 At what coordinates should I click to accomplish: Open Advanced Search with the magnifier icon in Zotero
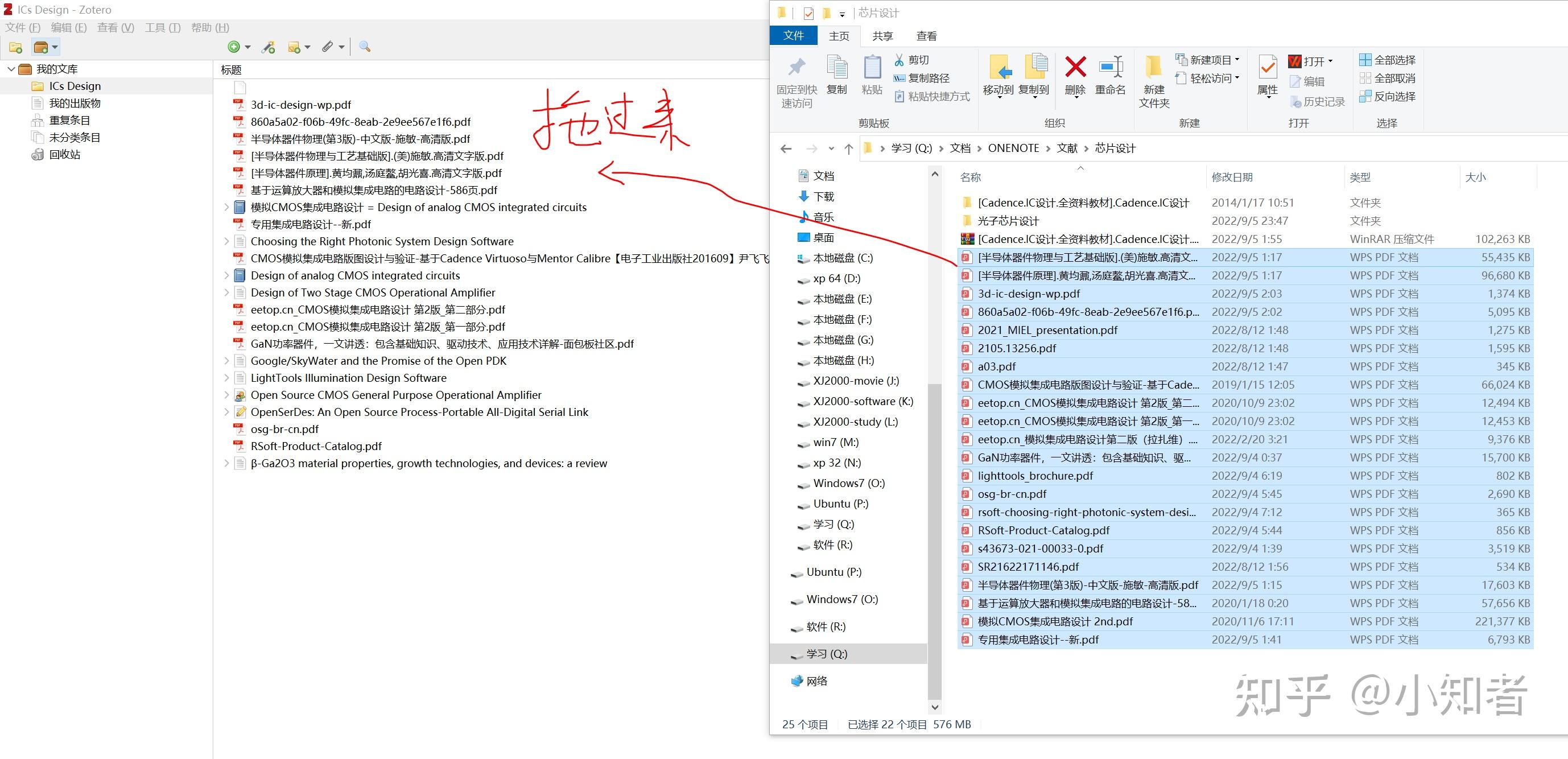[x=364, y=47]
